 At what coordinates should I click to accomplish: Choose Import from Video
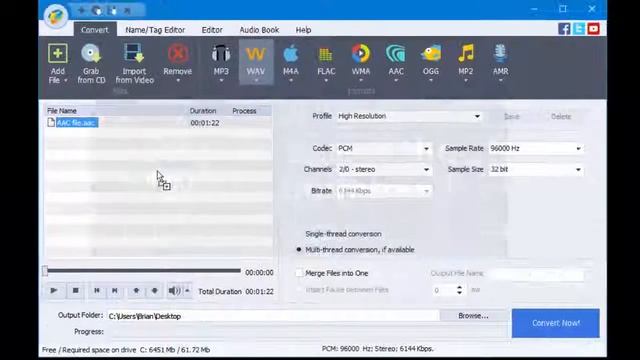click(x=134, y=63)
